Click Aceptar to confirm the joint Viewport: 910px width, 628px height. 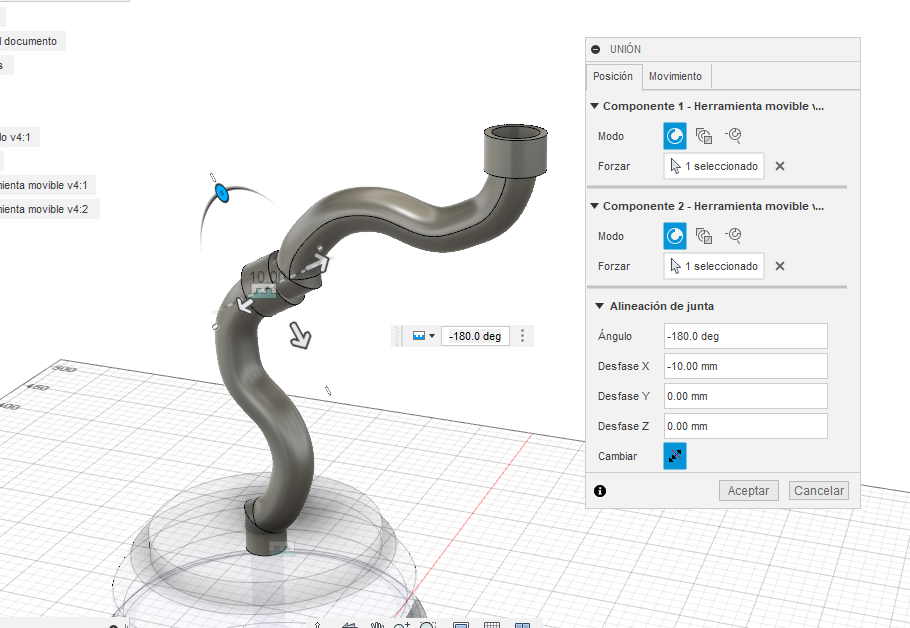coord(748,490)
